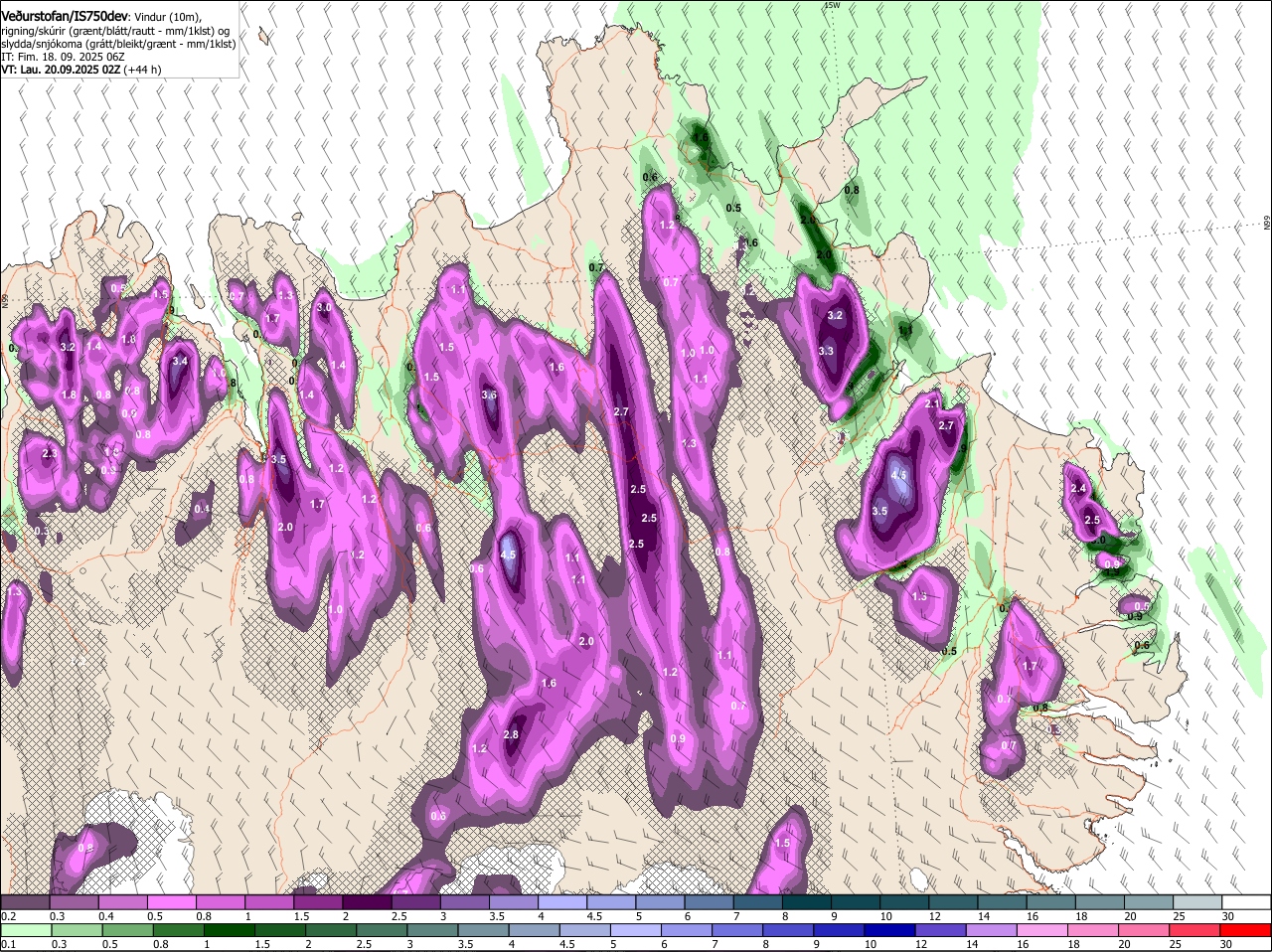Pick the dark mauve snow legend swatch labeled 0.2
Viewport: 1272px width, 952px height.
click(x=27, y=902)
